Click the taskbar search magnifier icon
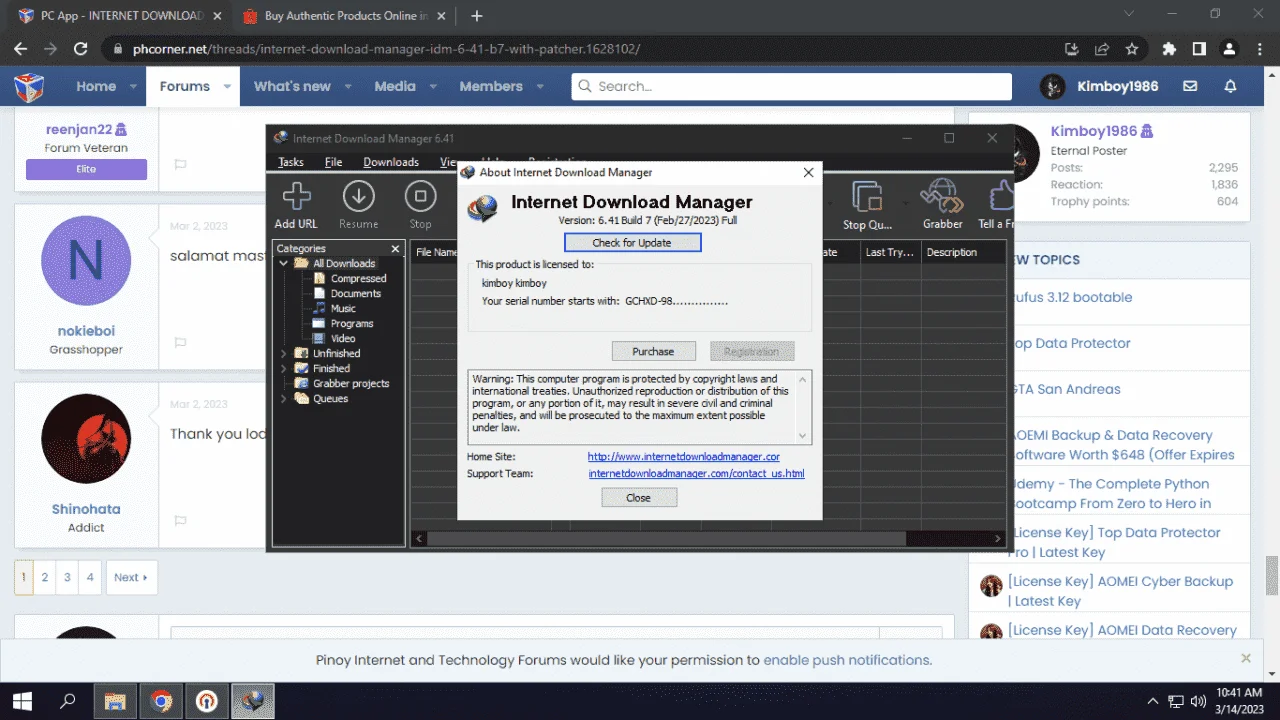Screen dimensions: 1280x720 [x=69, y=701]
